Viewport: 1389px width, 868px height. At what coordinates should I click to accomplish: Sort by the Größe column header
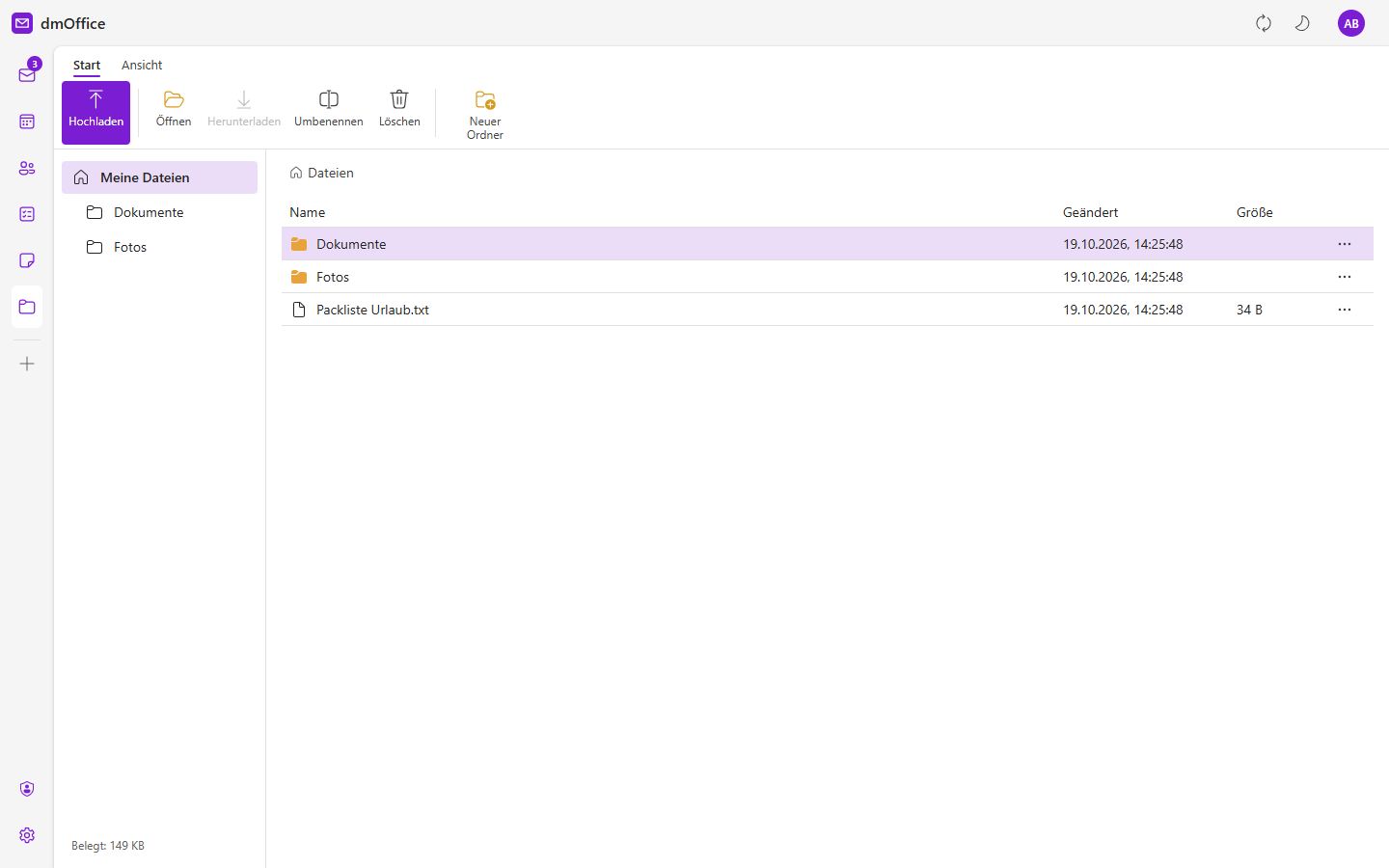click(x=1255, y=212)
